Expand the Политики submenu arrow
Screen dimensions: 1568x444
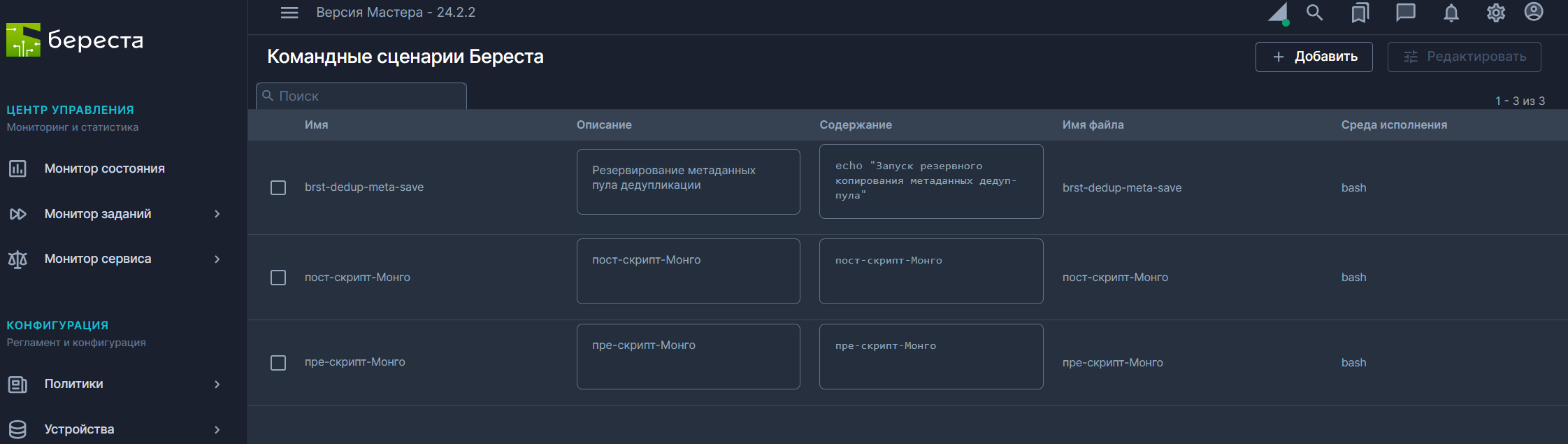pyautogui.click(x=217, y=385)
